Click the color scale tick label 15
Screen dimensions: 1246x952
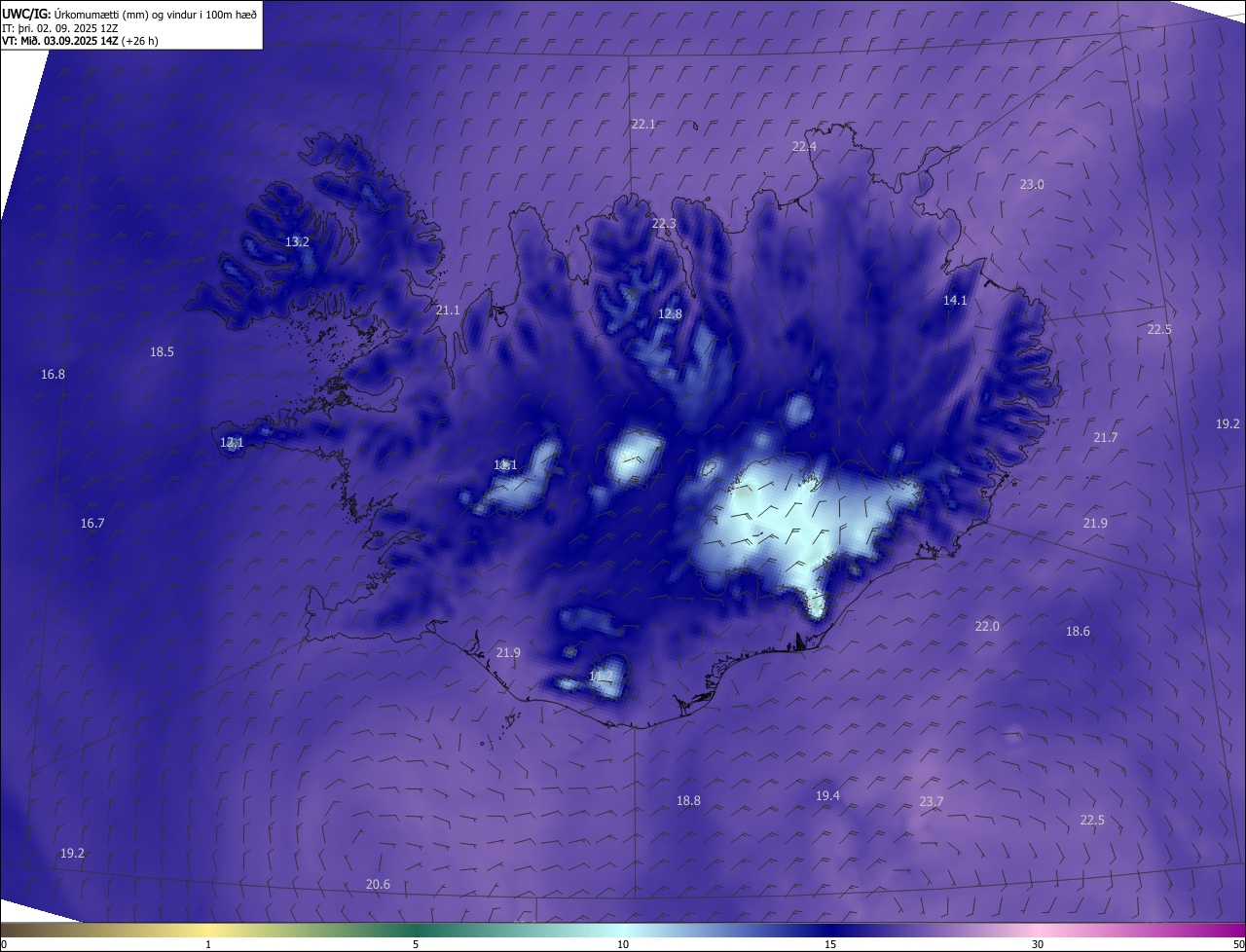(x=830, y=945)
